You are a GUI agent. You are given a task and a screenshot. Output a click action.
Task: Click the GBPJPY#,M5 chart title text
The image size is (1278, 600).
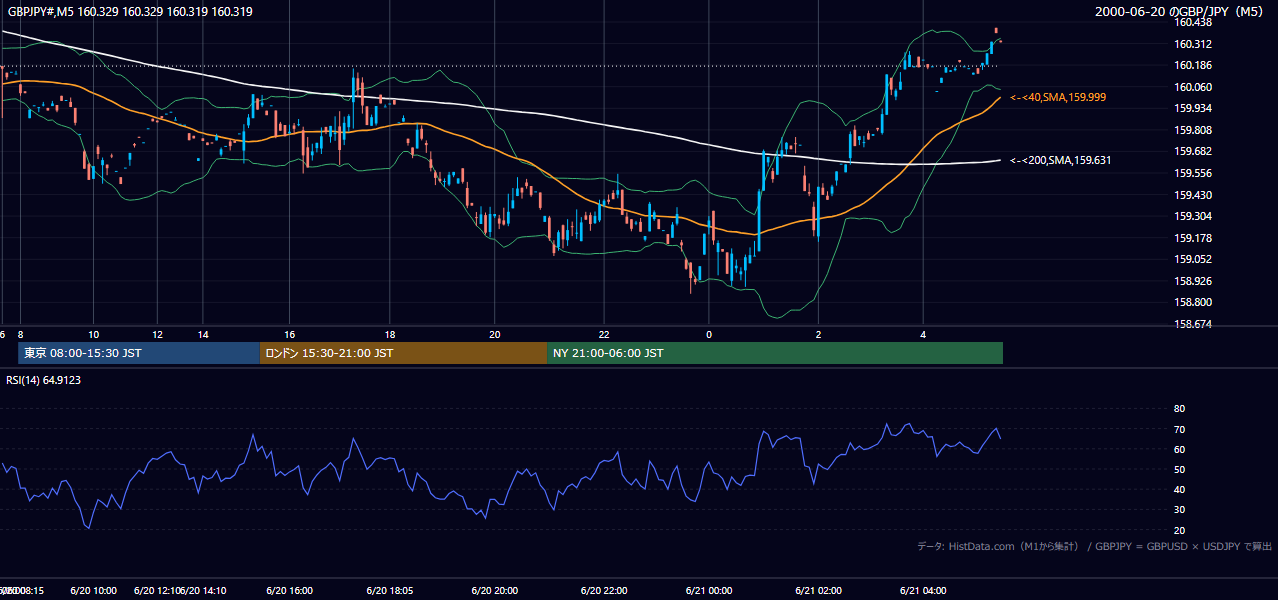130,12
